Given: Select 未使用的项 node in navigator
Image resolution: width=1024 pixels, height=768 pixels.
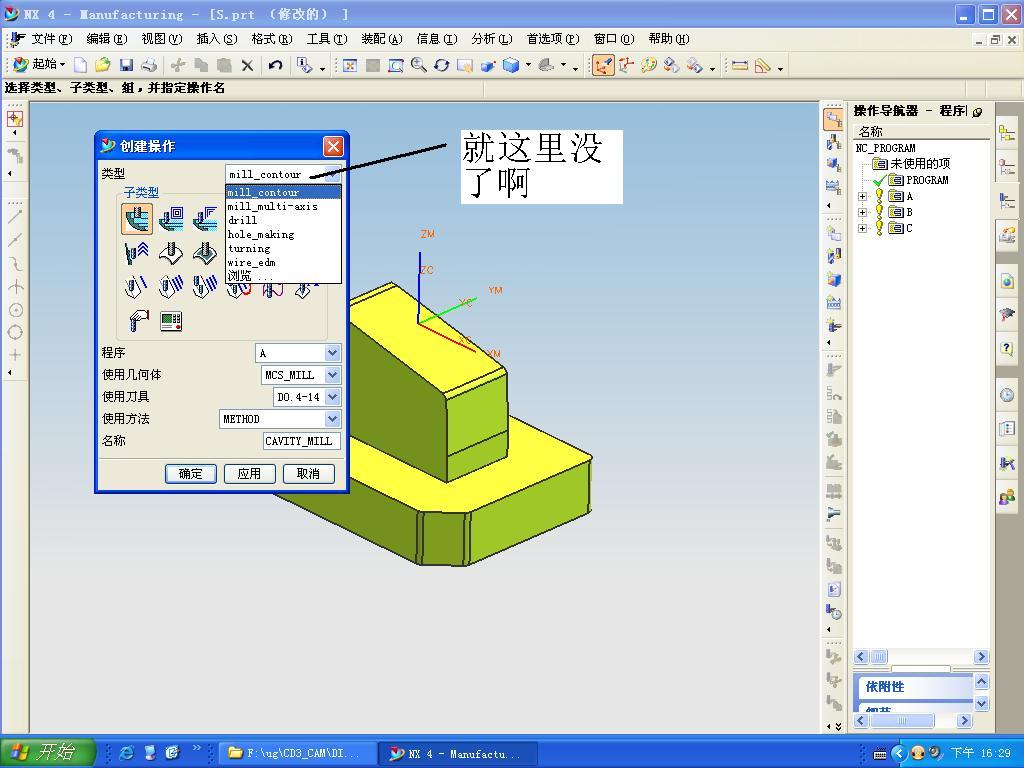Looking at the screenshot, I should [920, 164].
